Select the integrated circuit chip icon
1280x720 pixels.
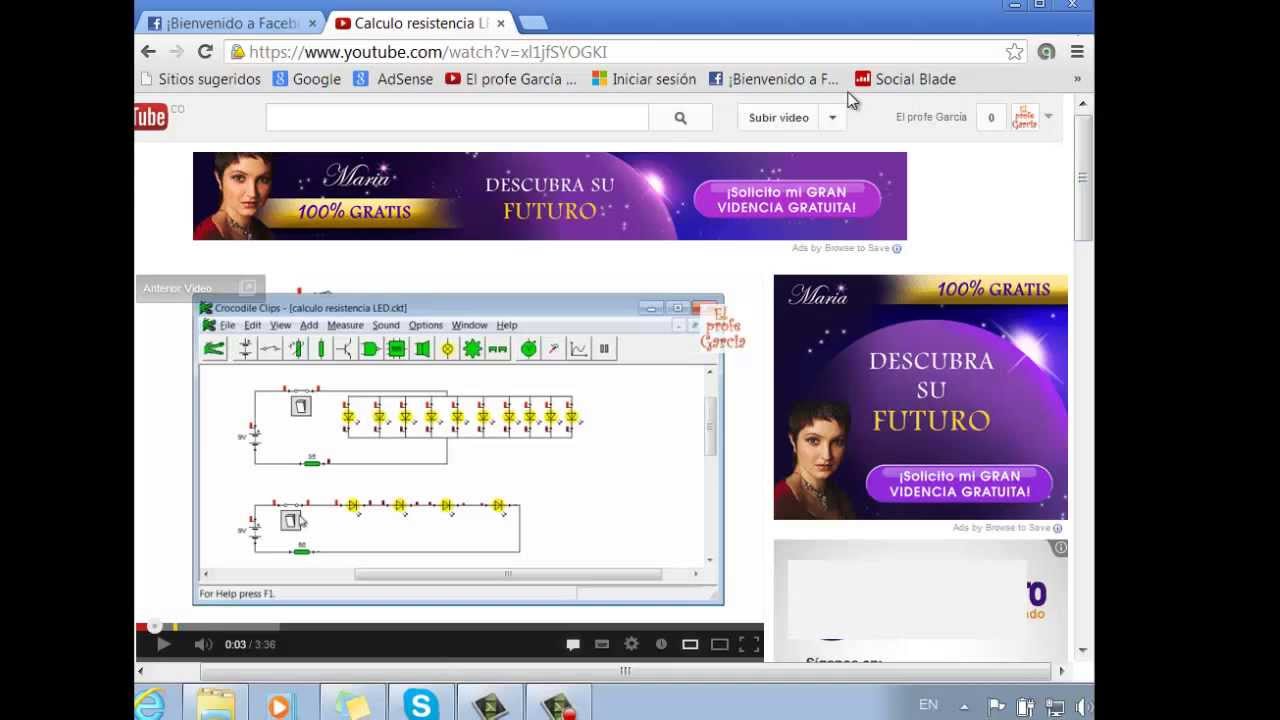pos(396,348)
